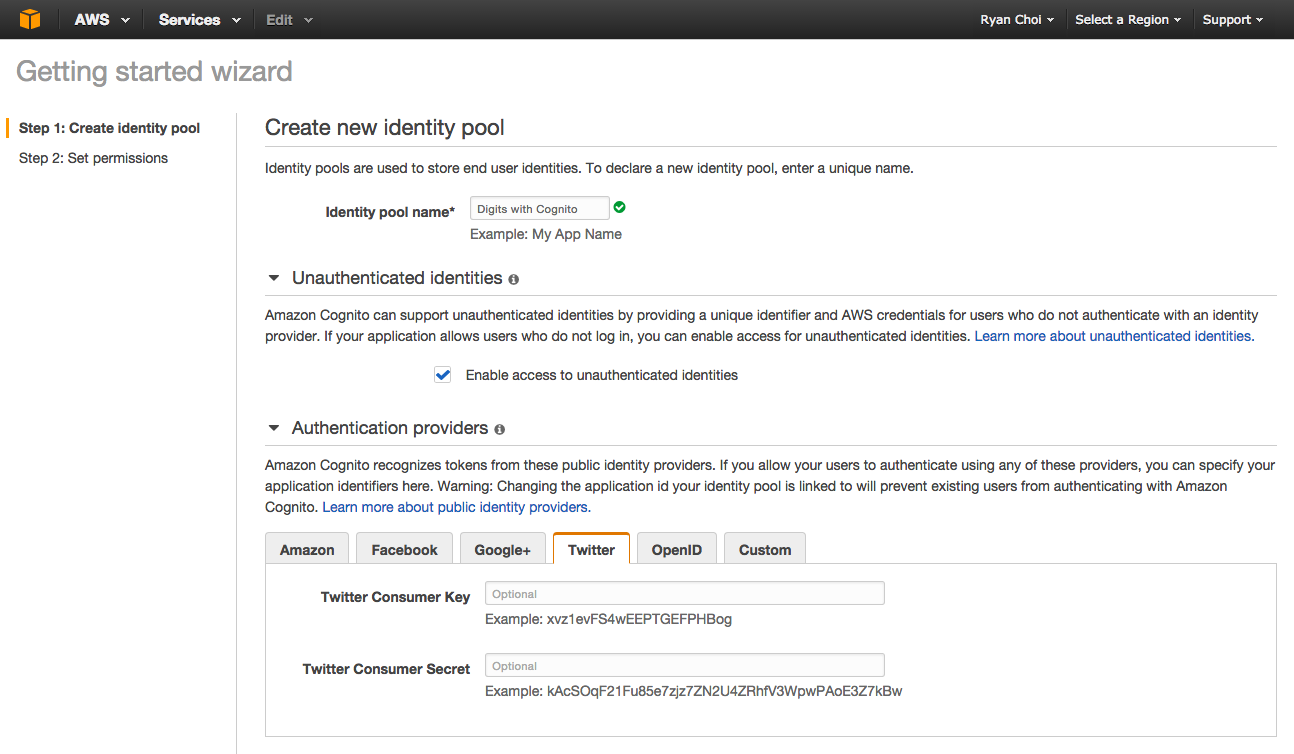
Task: Click the Getting started wizard heading
Action: coord(155,72)
